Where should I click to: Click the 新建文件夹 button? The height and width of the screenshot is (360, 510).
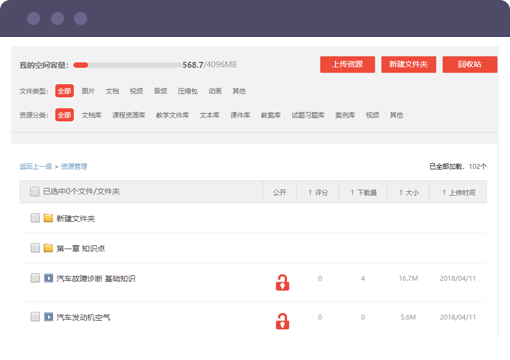409,64
